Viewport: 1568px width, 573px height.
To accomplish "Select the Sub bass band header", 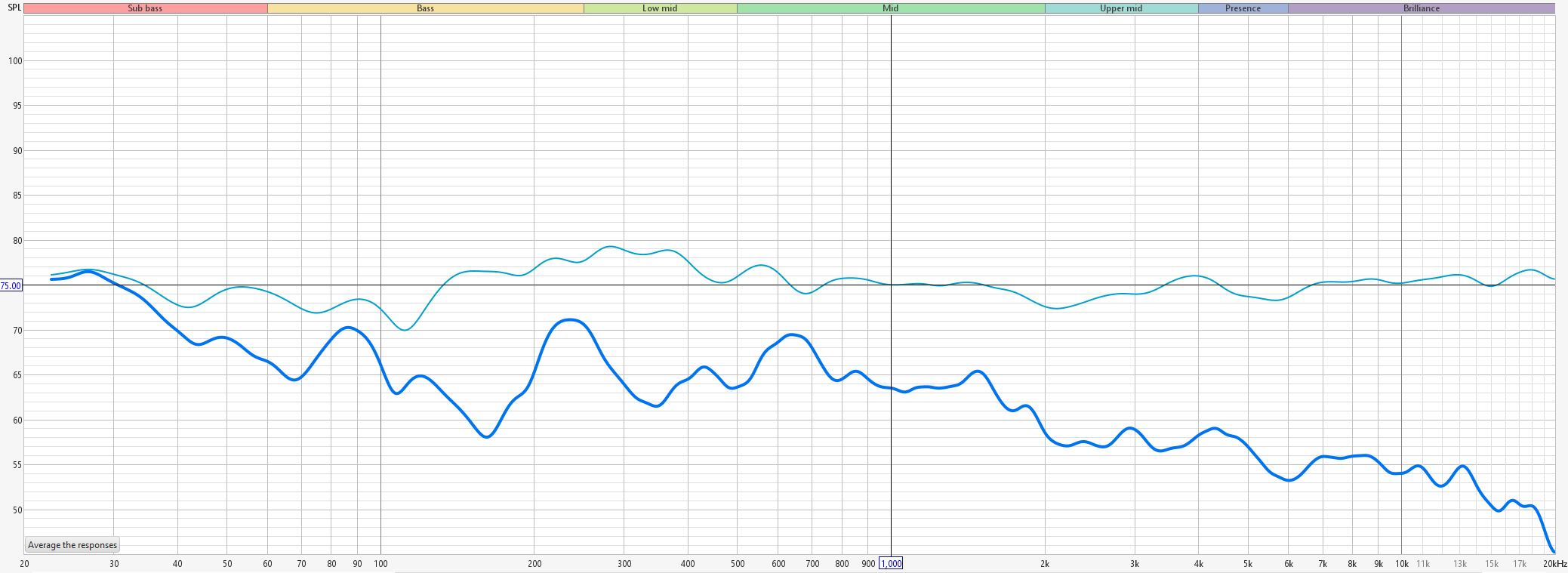I will click(x=145, y=8).
